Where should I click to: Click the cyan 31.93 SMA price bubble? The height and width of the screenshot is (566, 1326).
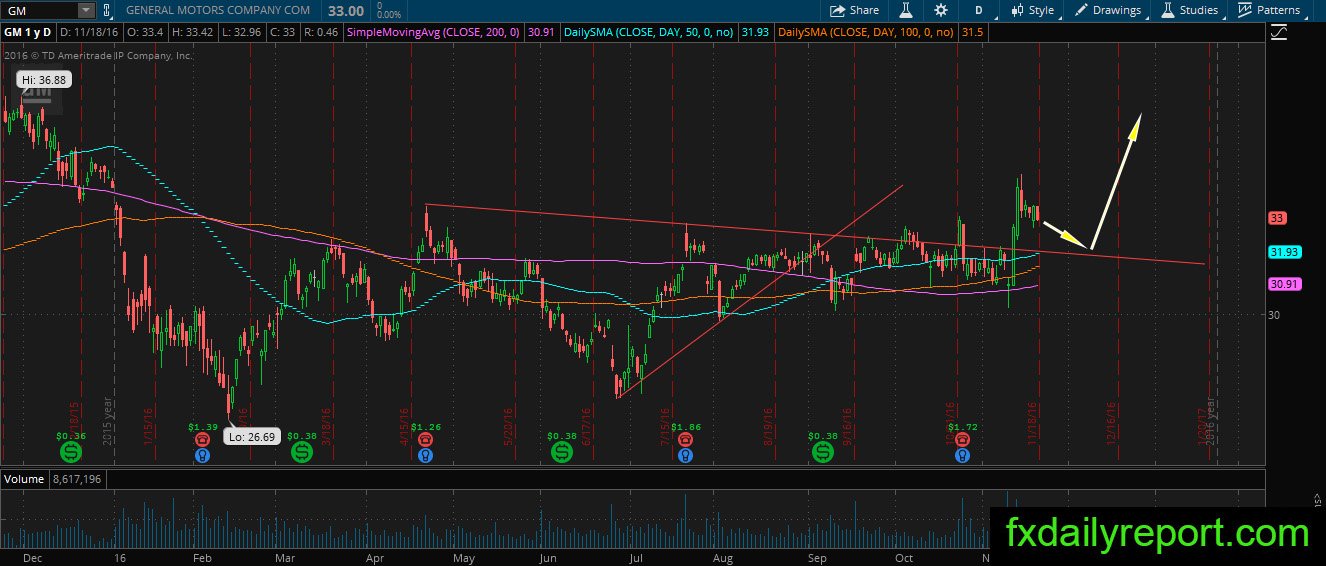[1284, 253]
